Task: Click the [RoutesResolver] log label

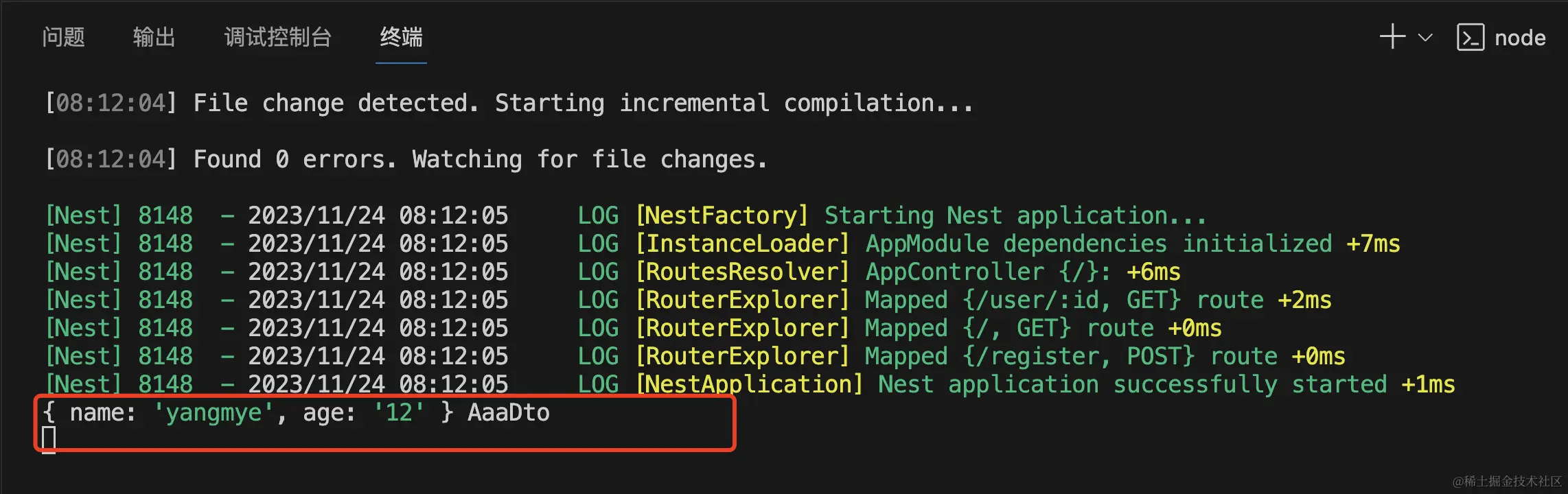Action: pos(742,272)
